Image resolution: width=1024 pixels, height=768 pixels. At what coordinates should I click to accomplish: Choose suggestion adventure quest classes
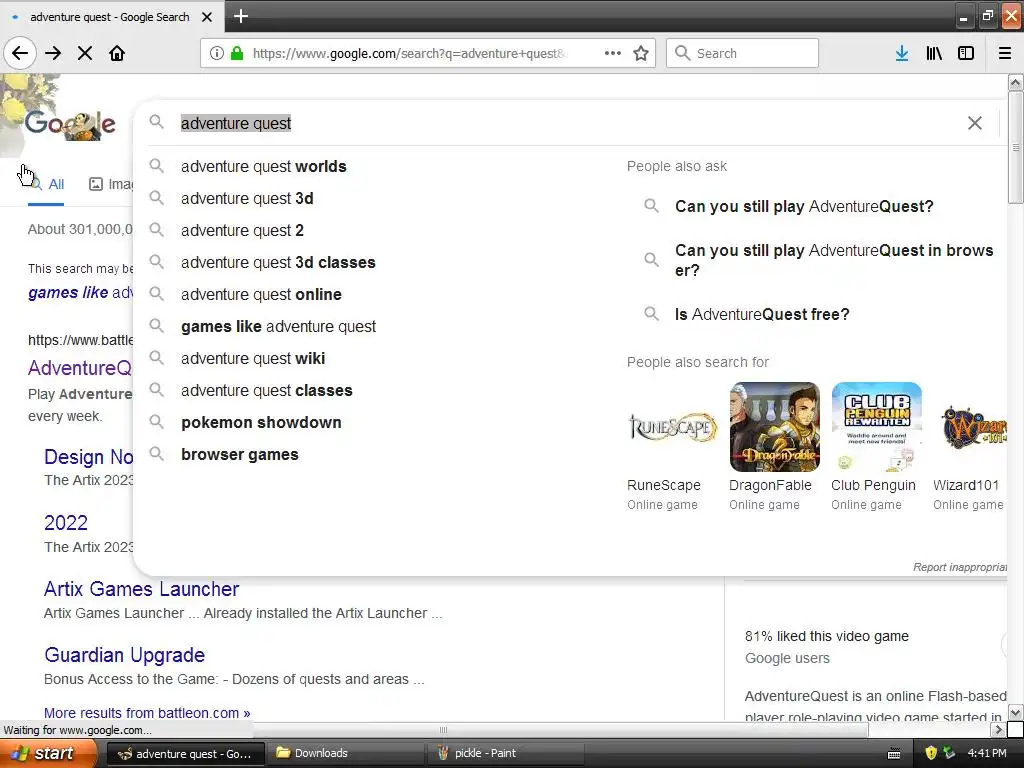tap(266, 391)
